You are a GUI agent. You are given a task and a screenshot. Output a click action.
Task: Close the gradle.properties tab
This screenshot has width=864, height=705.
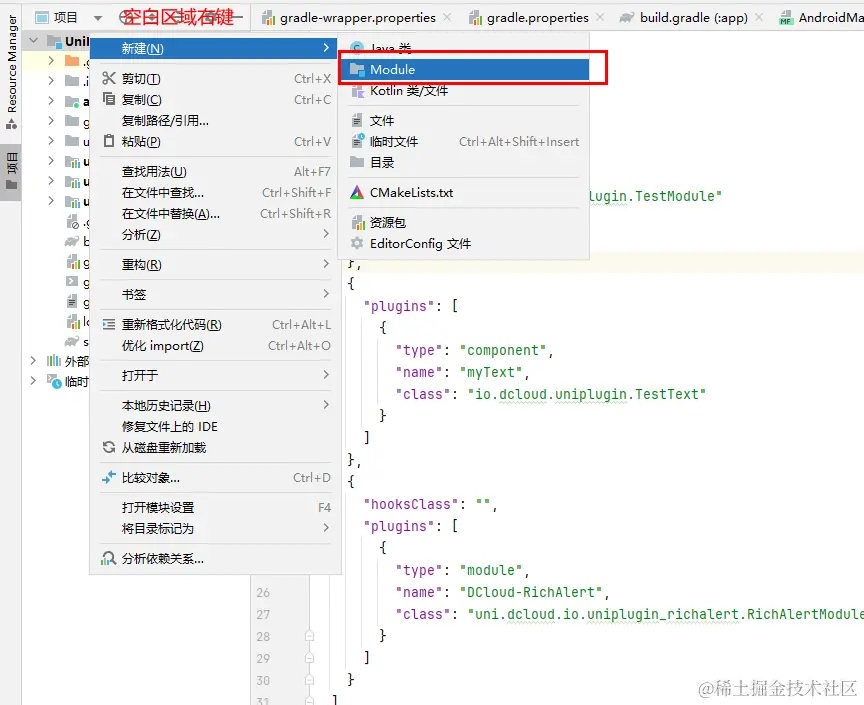(600, 18)
